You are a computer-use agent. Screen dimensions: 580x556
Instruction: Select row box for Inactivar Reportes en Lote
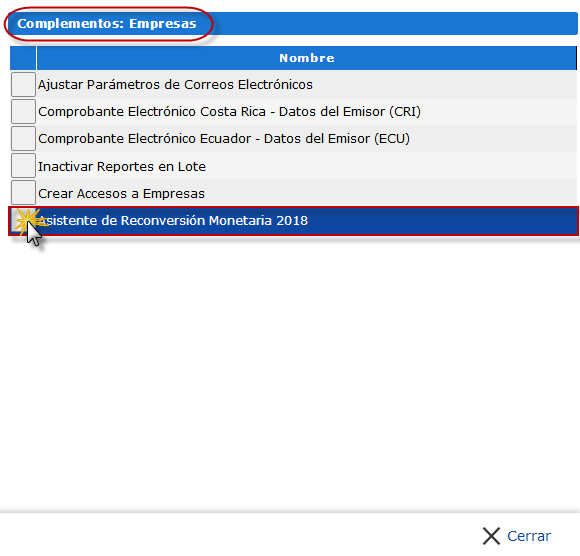coord(23,166)
